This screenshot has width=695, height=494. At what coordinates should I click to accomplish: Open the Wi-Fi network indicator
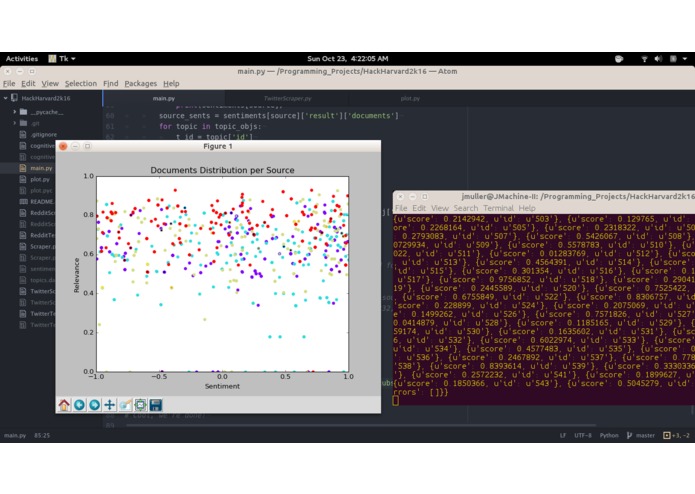pyautogui.click(x=644, y=58)
